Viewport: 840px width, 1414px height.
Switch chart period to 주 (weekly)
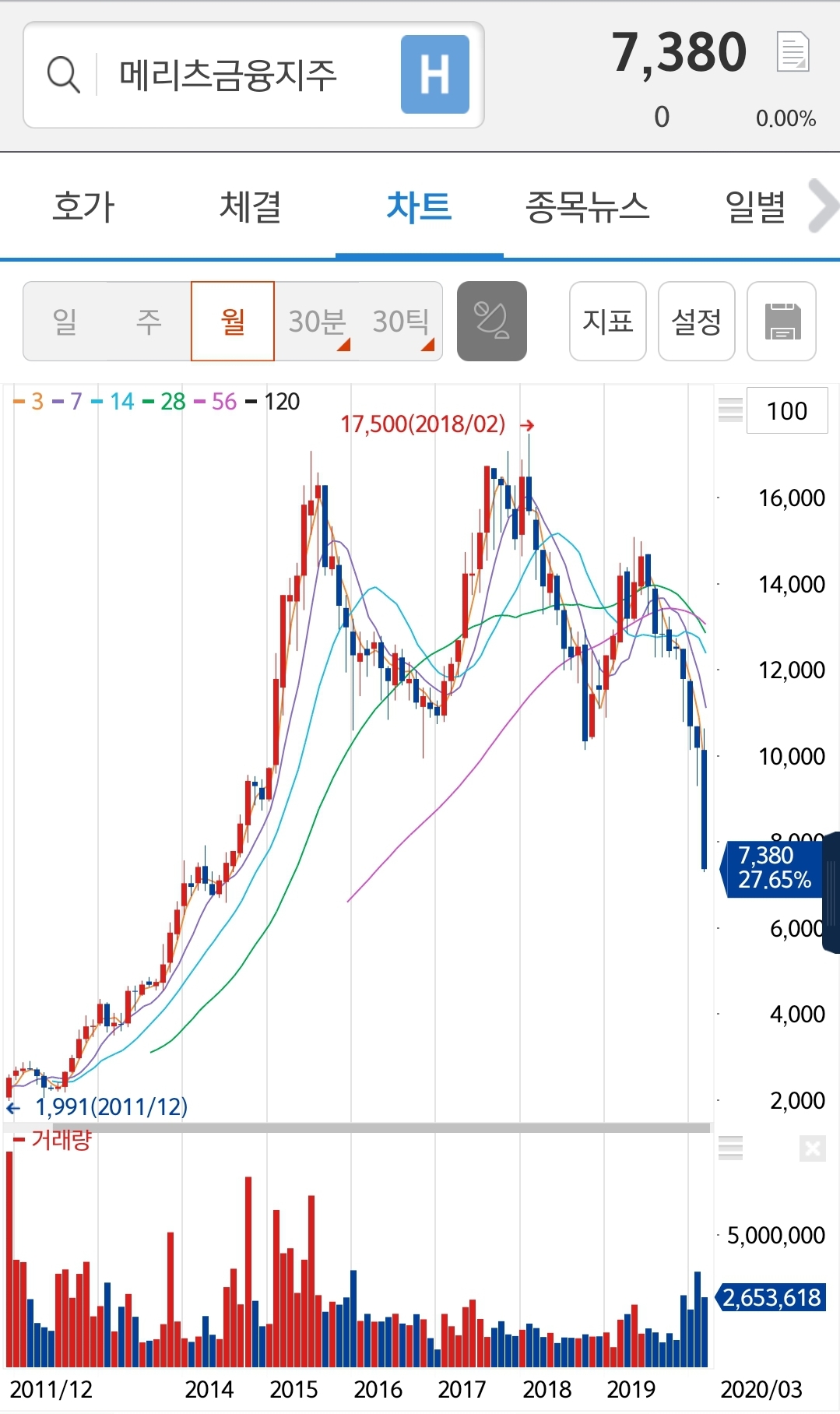pyautogui.click(x=149, y=321)
